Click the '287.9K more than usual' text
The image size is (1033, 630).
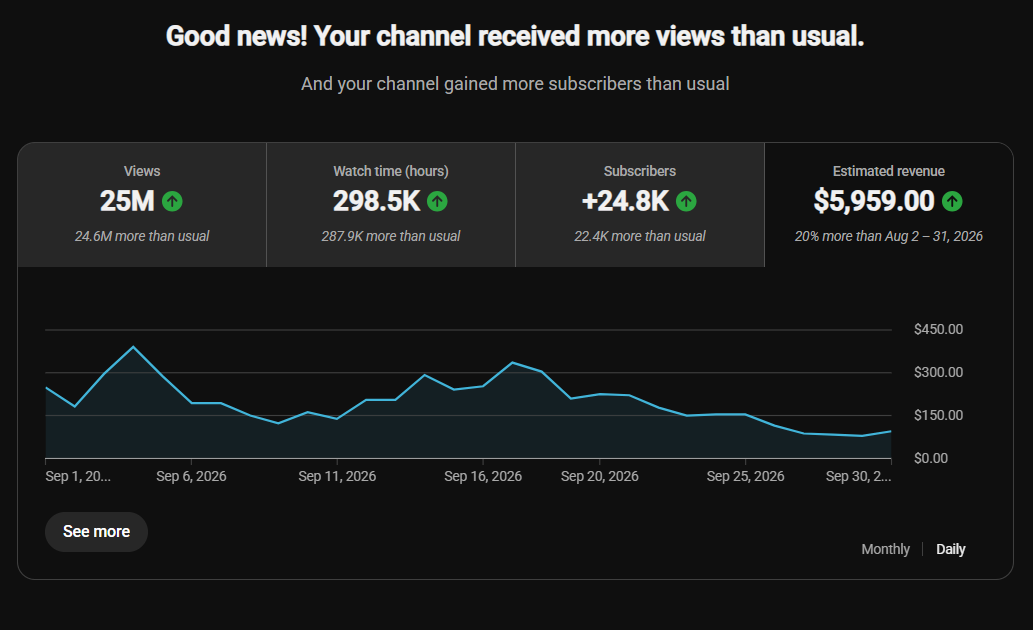[x=391, y=236]
